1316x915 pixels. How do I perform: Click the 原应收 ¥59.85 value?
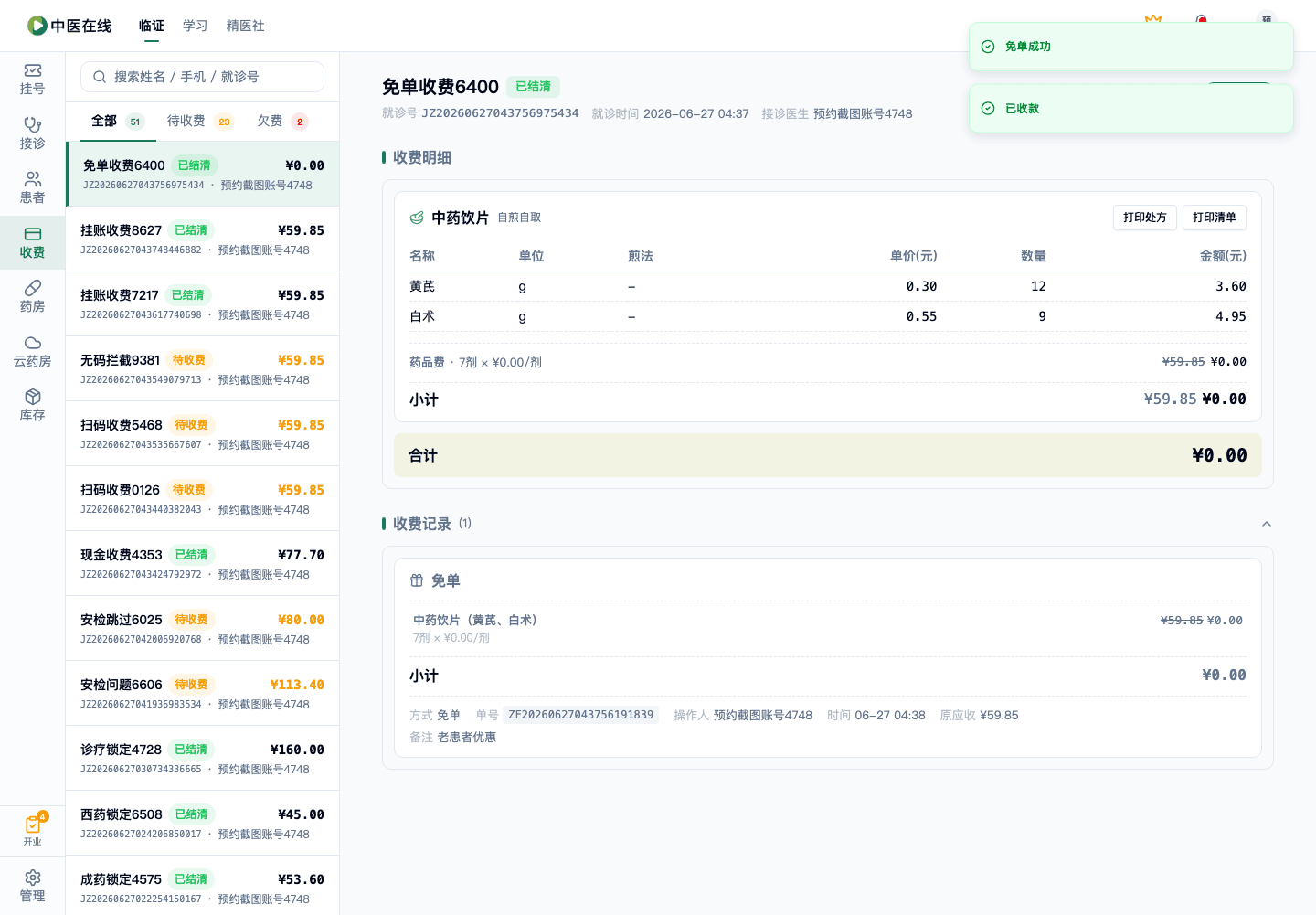coord(999,715)
